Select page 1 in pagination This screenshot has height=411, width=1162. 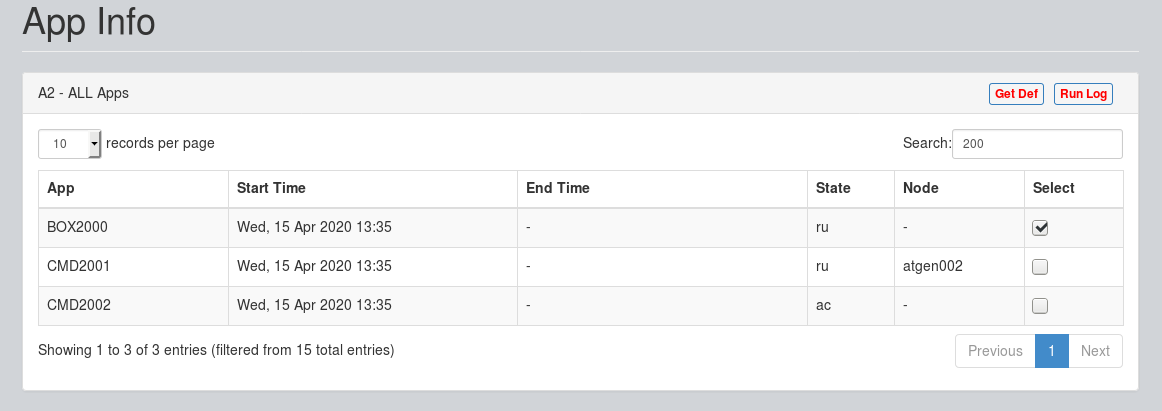tap(1052, 351)
